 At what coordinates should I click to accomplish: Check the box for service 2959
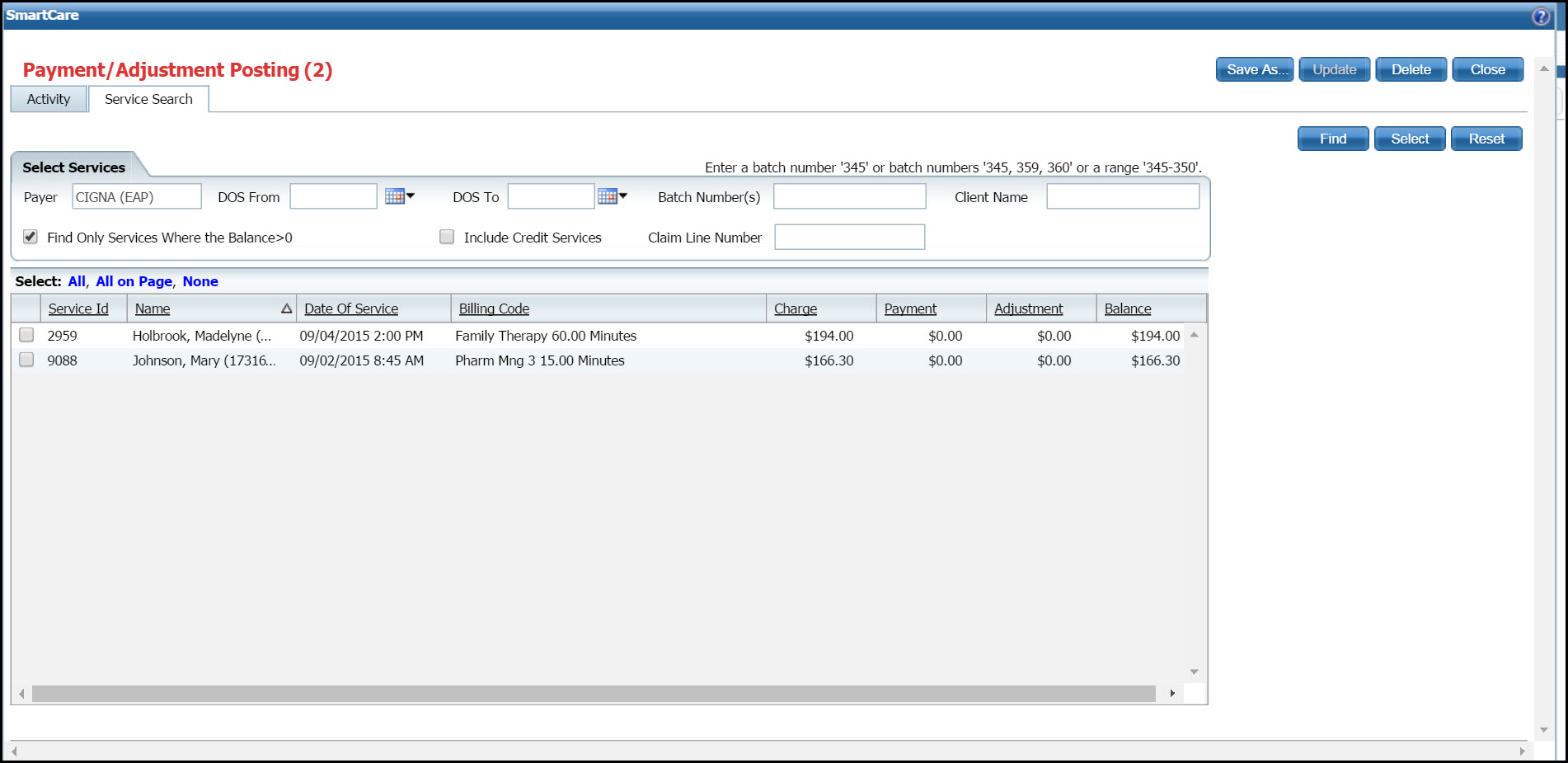point(26,335)
